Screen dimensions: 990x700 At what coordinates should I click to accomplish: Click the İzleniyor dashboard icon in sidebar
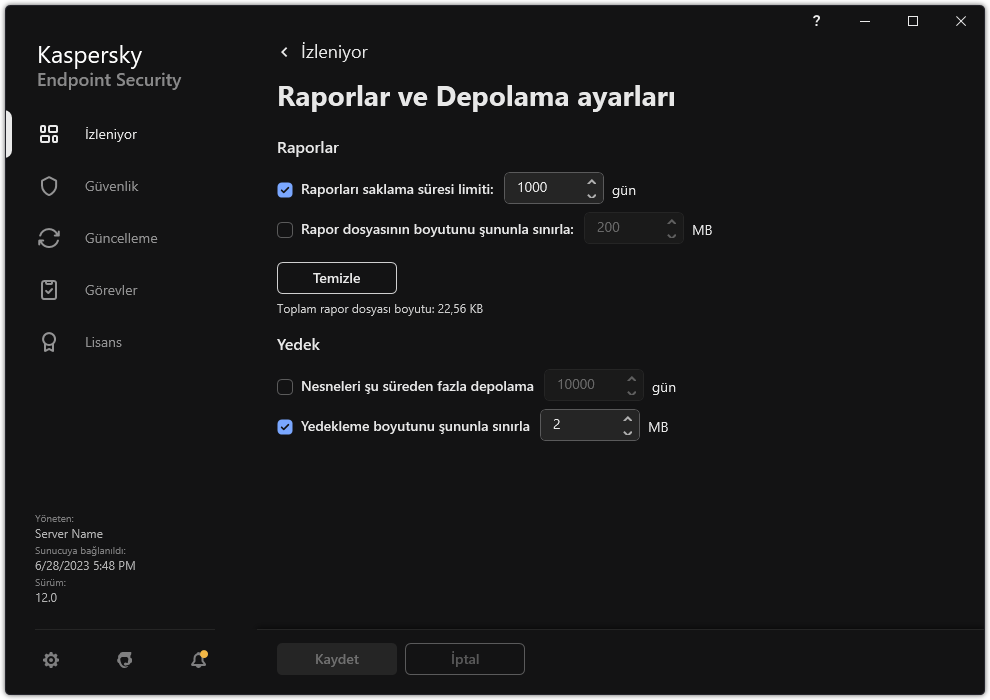click(48, 134)
